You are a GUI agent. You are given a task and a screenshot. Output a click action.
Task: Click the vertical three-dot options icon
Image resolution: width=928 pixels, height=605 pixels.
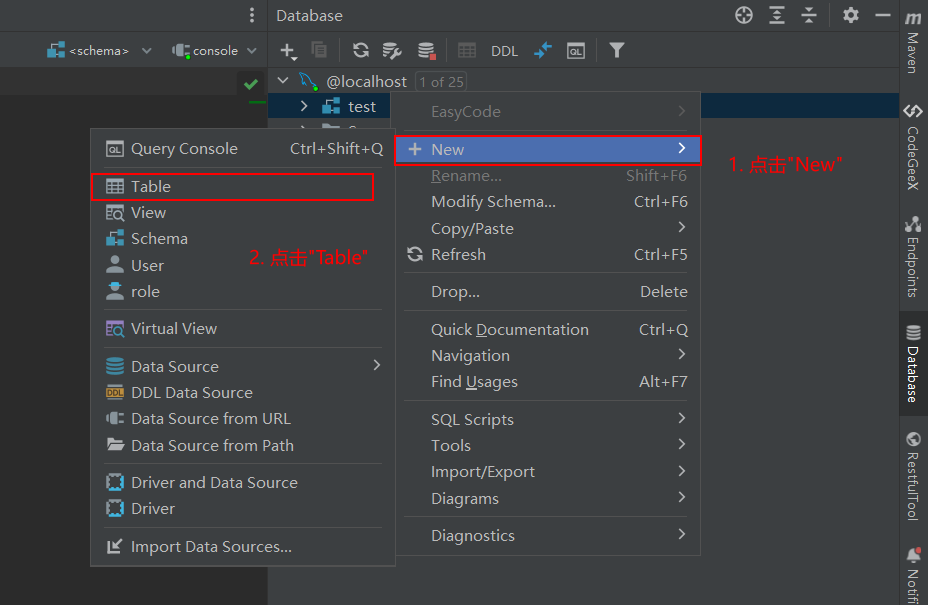[x=252, y=15]
